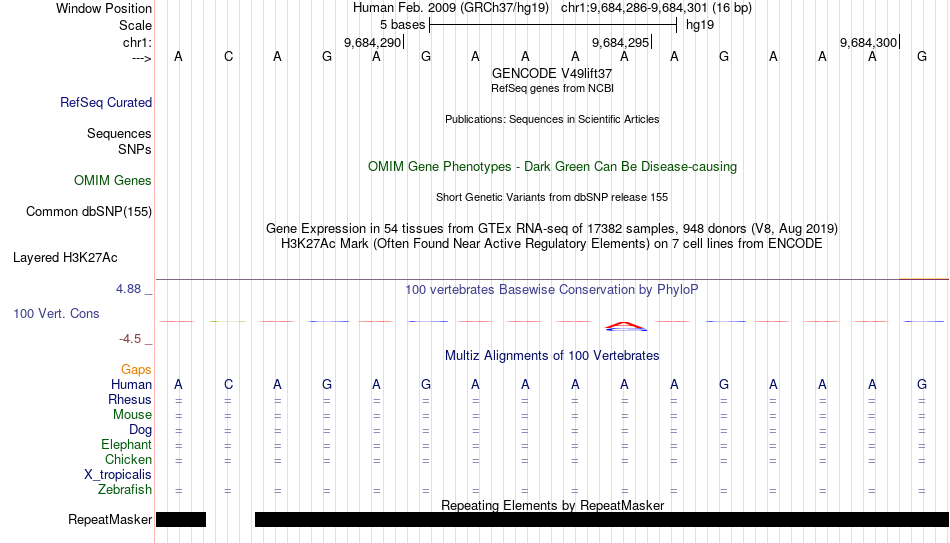Click the OMIM Genes track label
Screen dimensions: 950x543
point(112,181)
